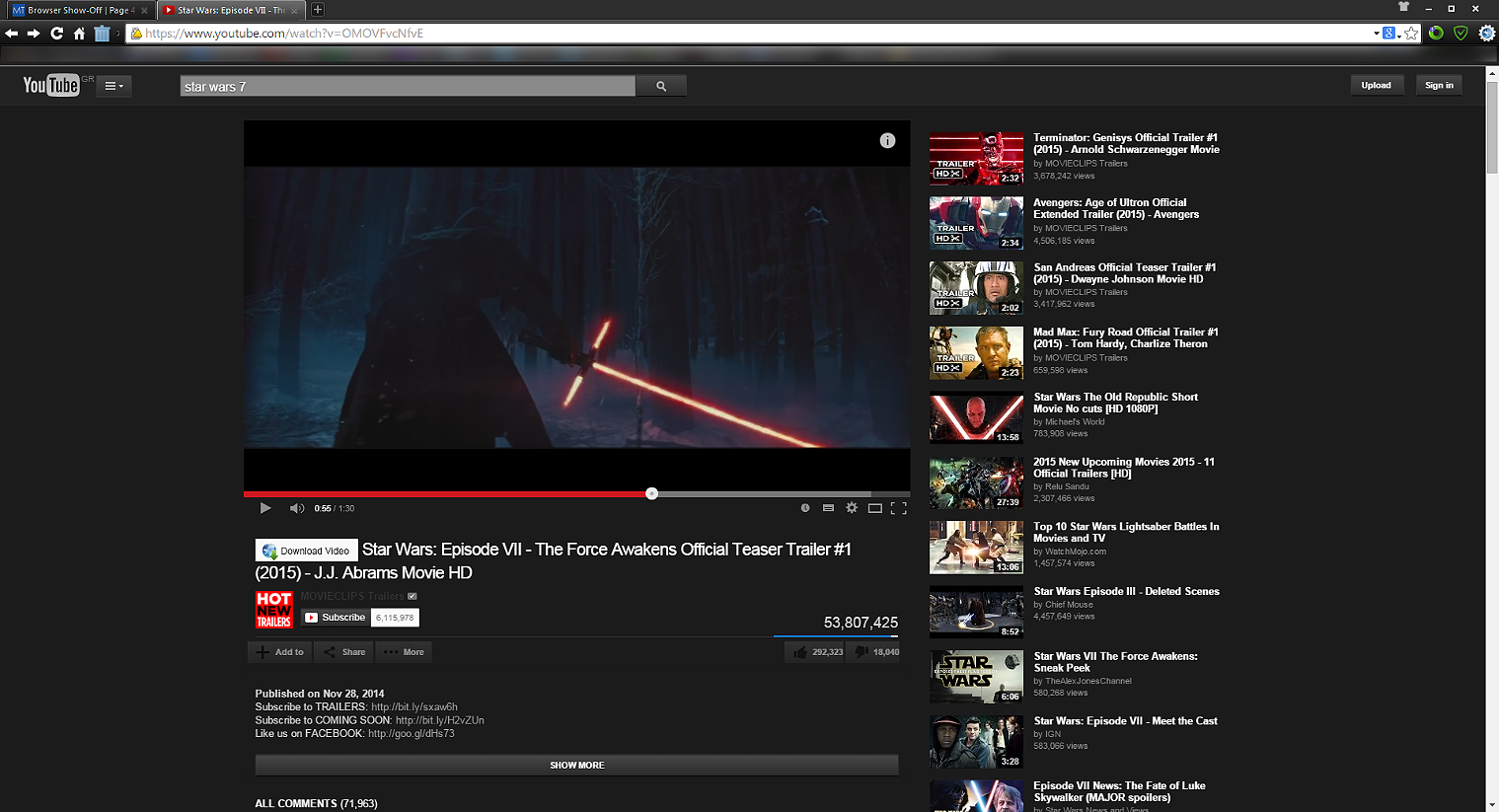Reload the page with the refresh icon
The image size is (1499, 812).
pos(57,34)
